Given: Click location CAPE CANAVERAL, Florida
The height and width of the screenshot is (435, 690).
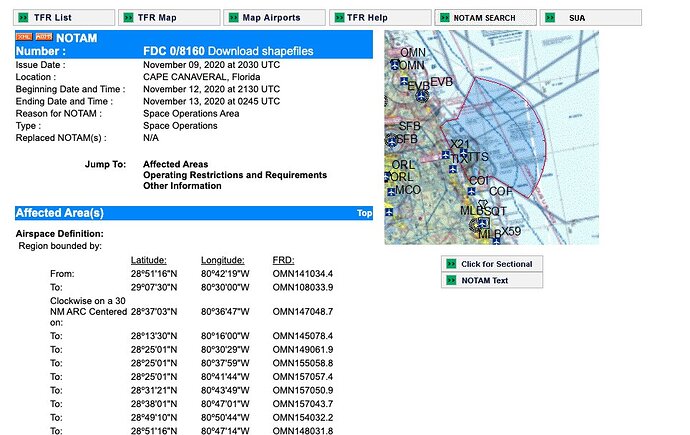Looking at the screenshot, I should 202,77.
